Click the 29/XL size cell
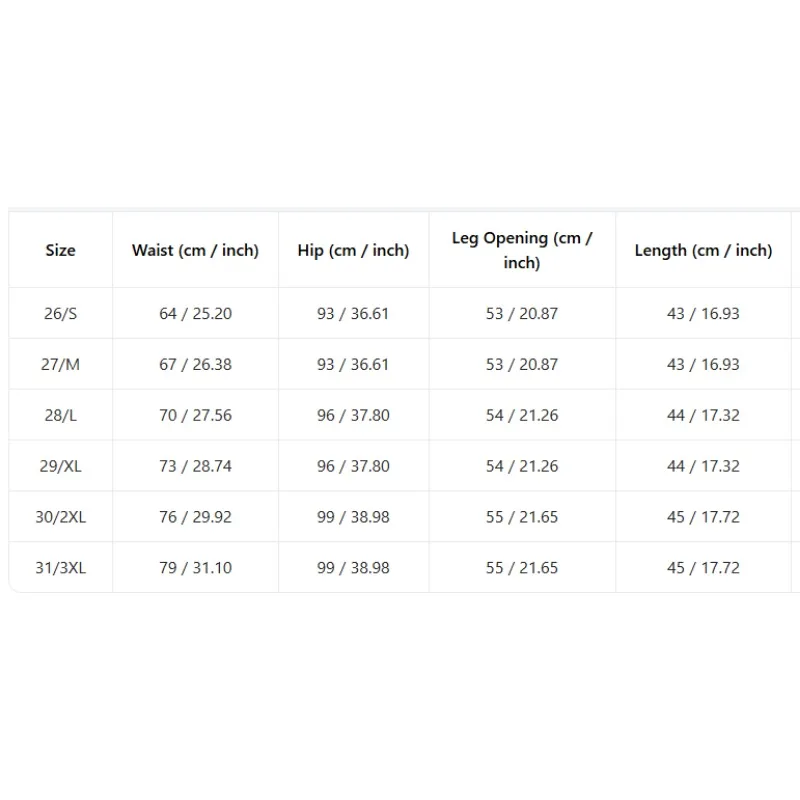 point(60,466)
